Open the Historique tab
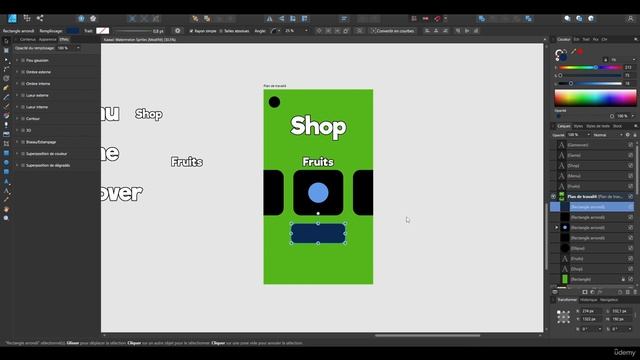Viewport: 640px width, 360px height. click(589, 300)
